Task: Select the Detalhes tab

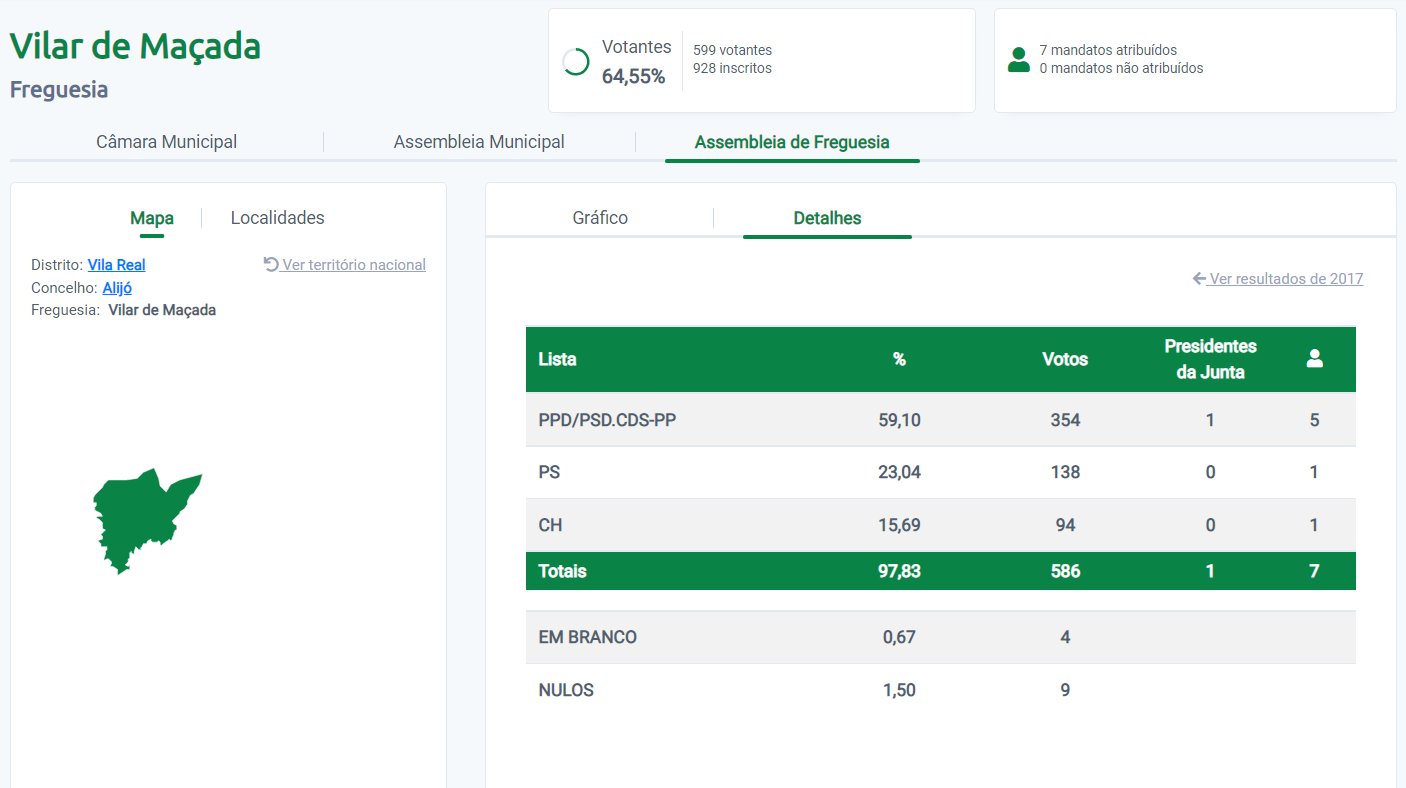Action: [x=827, y=218]
